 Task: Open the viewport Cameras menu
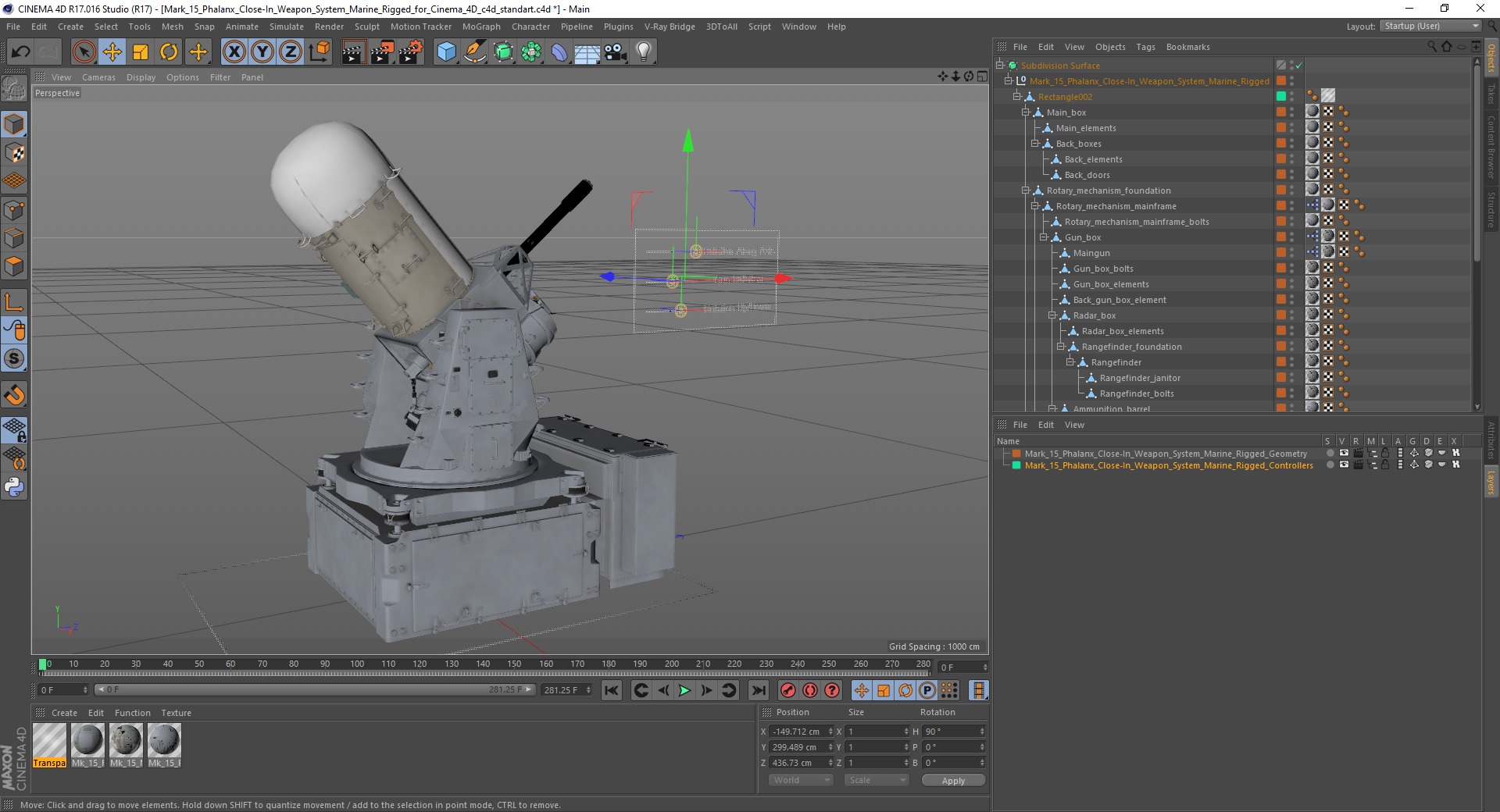[98, 77]
